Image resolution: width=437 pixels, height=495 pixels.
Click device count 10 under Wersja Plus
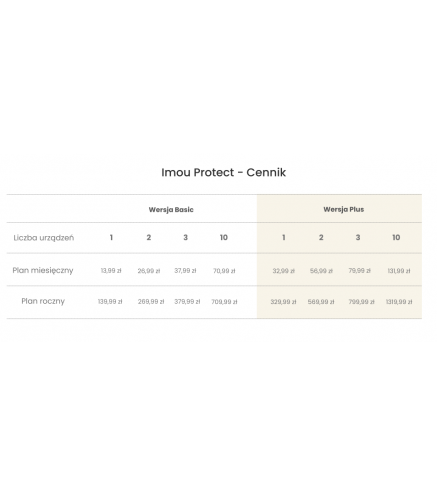point(396,237)
